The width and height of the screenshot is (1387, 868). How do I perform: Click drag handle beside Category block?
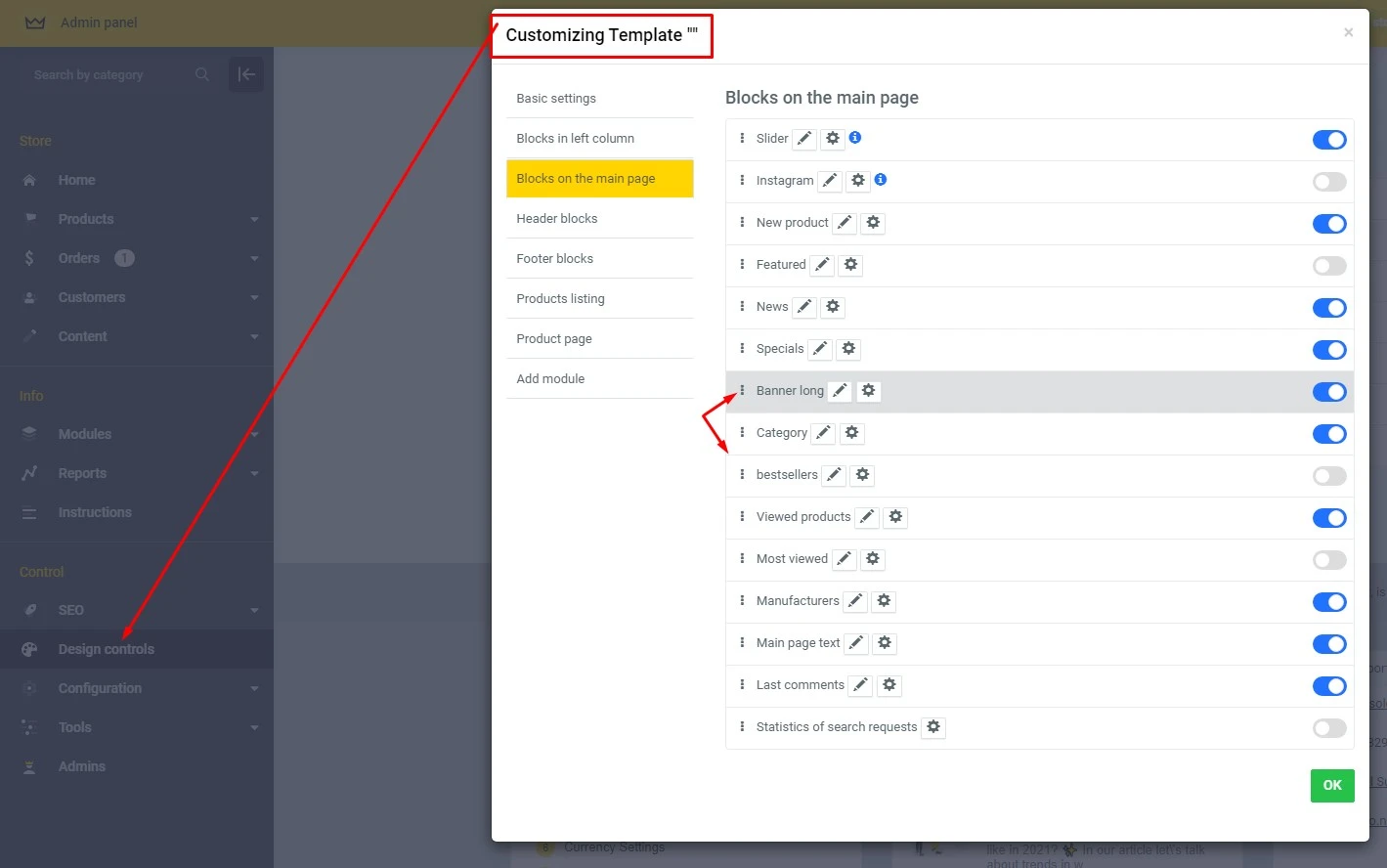[742, 433]
